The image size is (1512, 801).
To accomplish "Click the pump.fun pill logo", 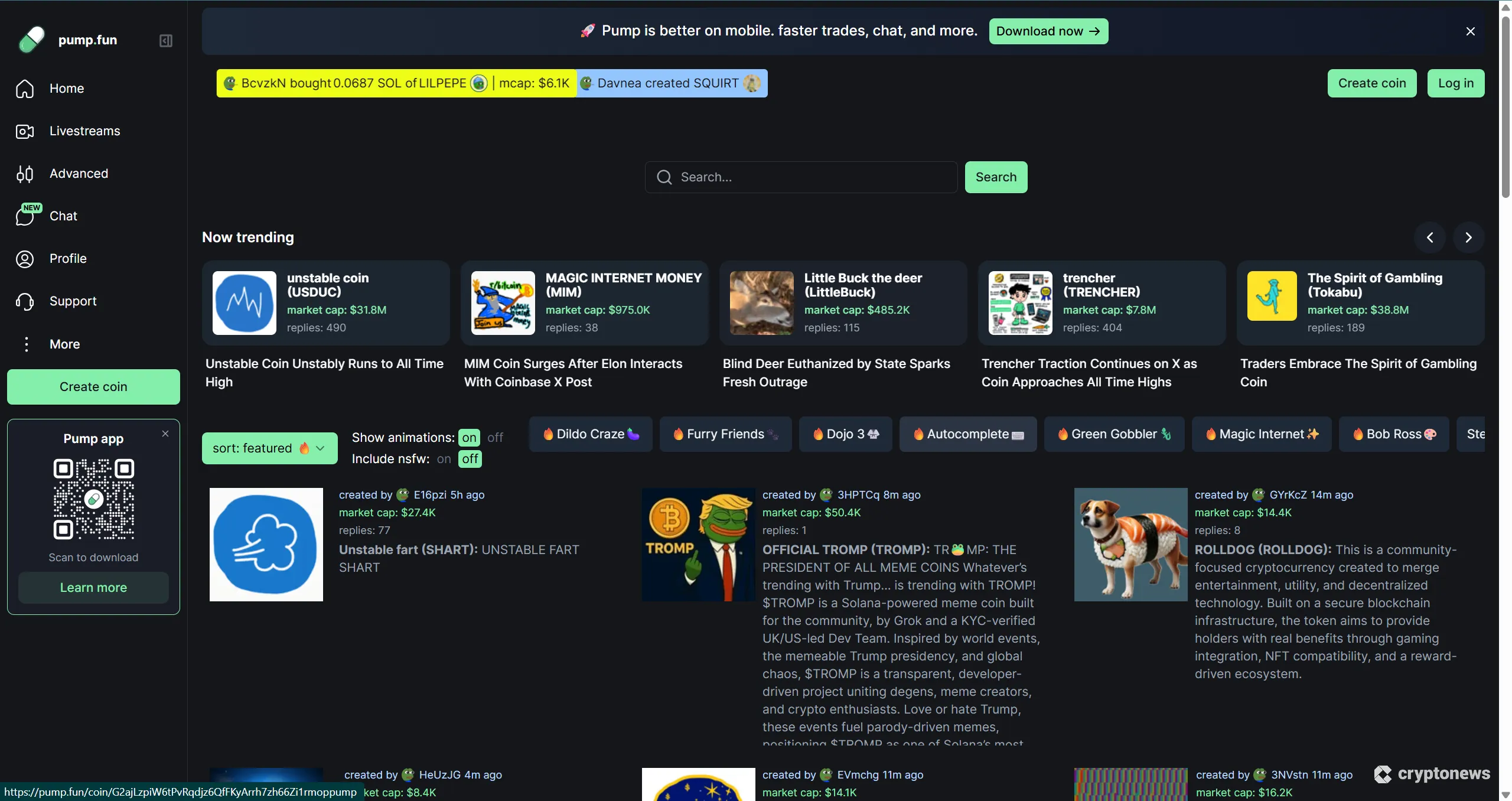I will click(x=31, y=40).
